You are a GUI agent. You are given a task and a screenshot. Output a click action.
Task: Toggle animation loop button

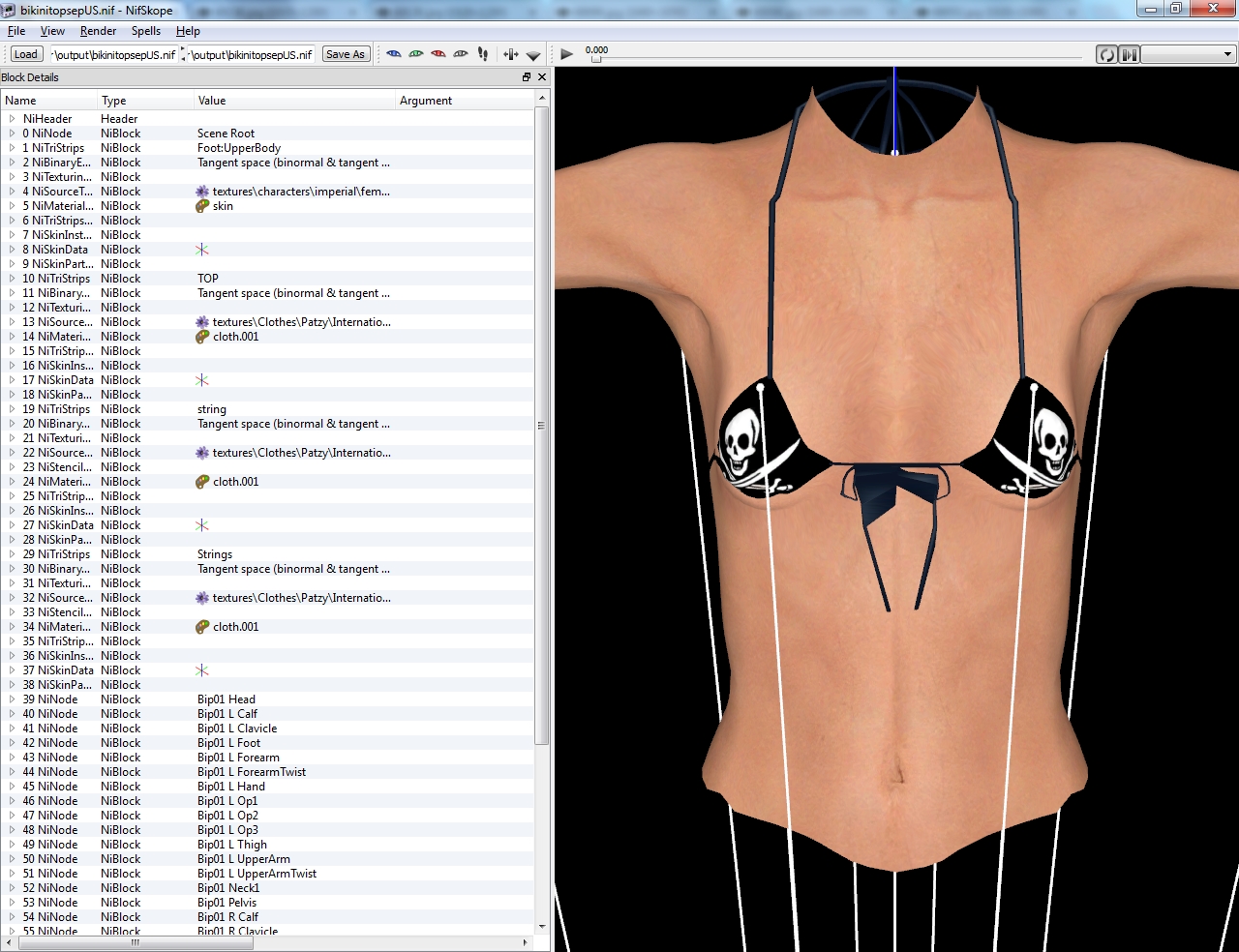[x=1106, y=54]
